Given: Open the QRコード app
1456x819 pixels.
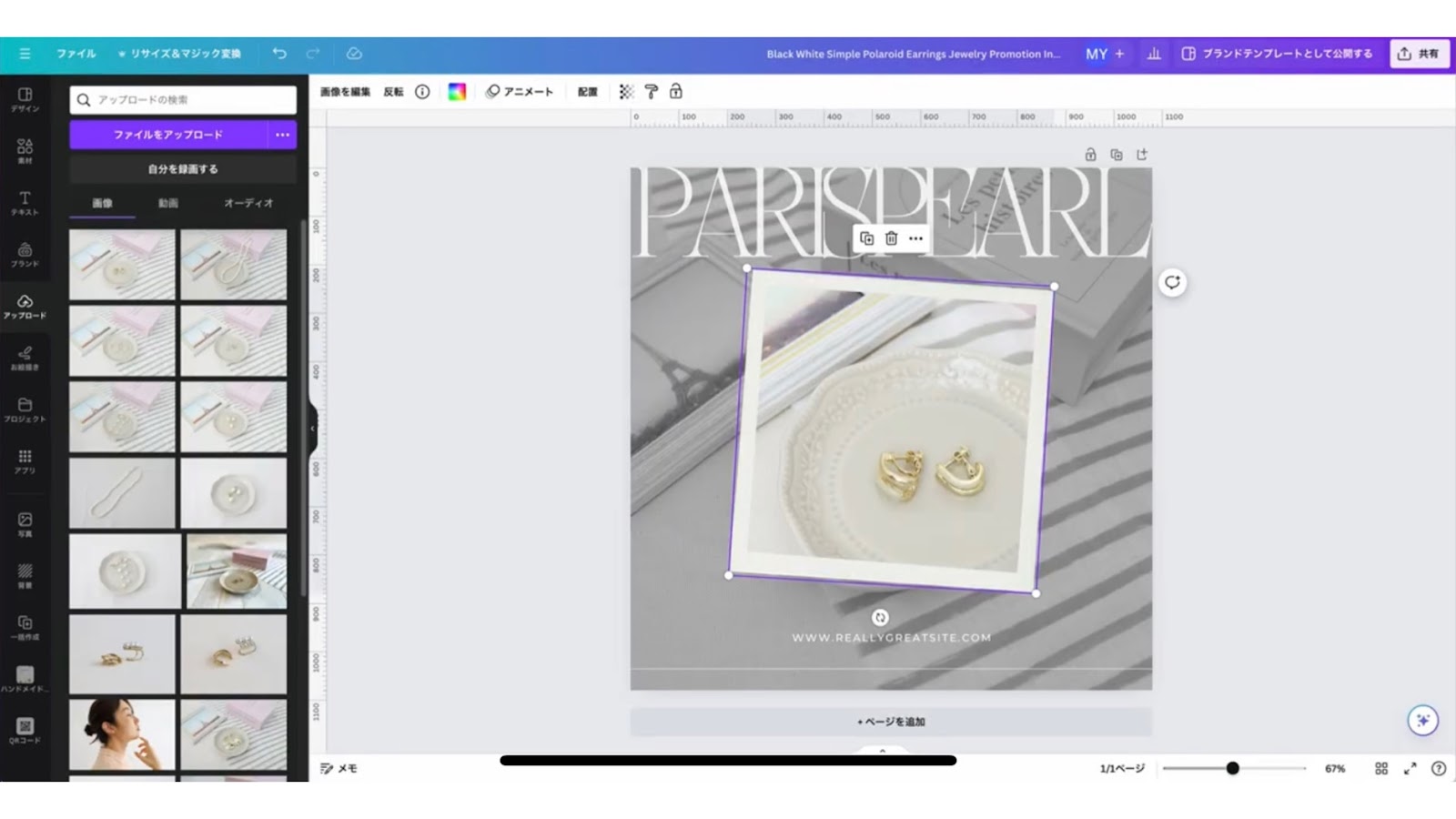Looking at the screenshot, I should (x=25, y=732).
